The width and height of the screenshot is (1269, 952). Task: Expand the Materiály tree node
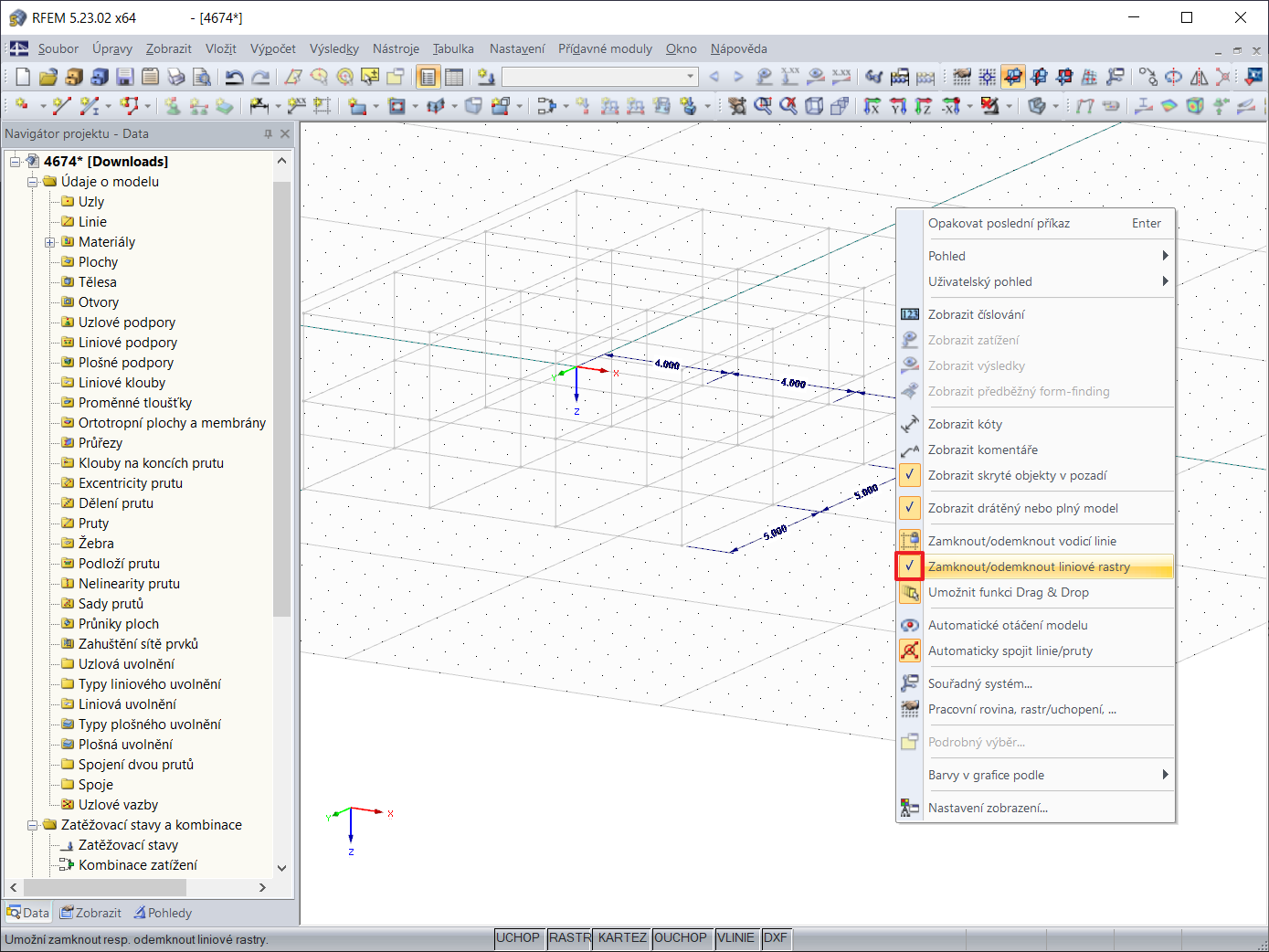click(50, 242)
